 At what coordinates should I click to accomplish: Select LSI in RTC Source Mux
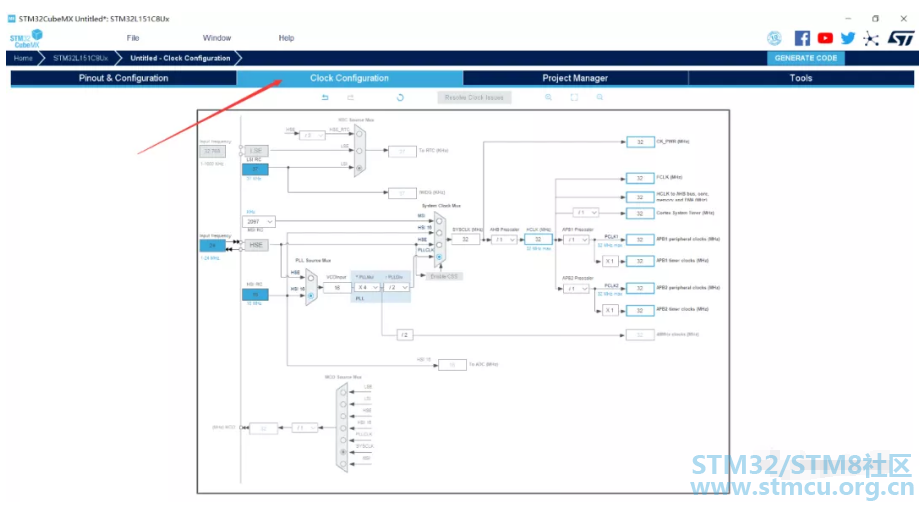coord(358,168)
